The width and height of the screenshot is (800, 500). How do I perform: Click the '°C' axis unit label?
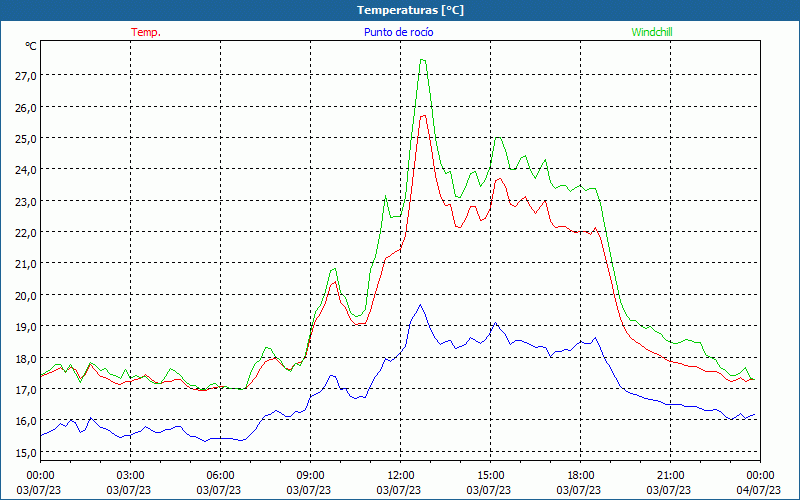[x=31, y=46]
